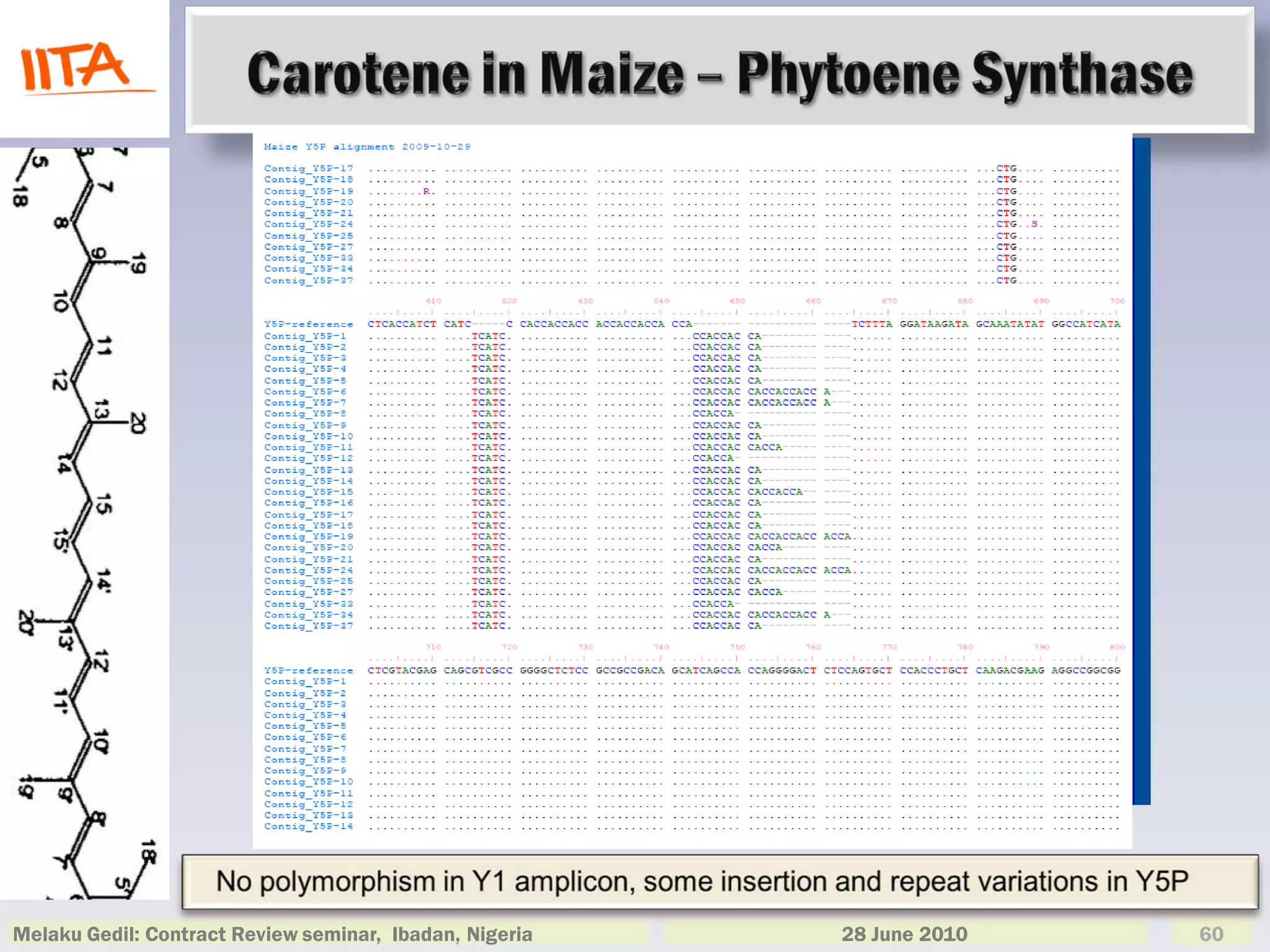Select the Contig_Y5P-19 row in middle block

(308, 537)
